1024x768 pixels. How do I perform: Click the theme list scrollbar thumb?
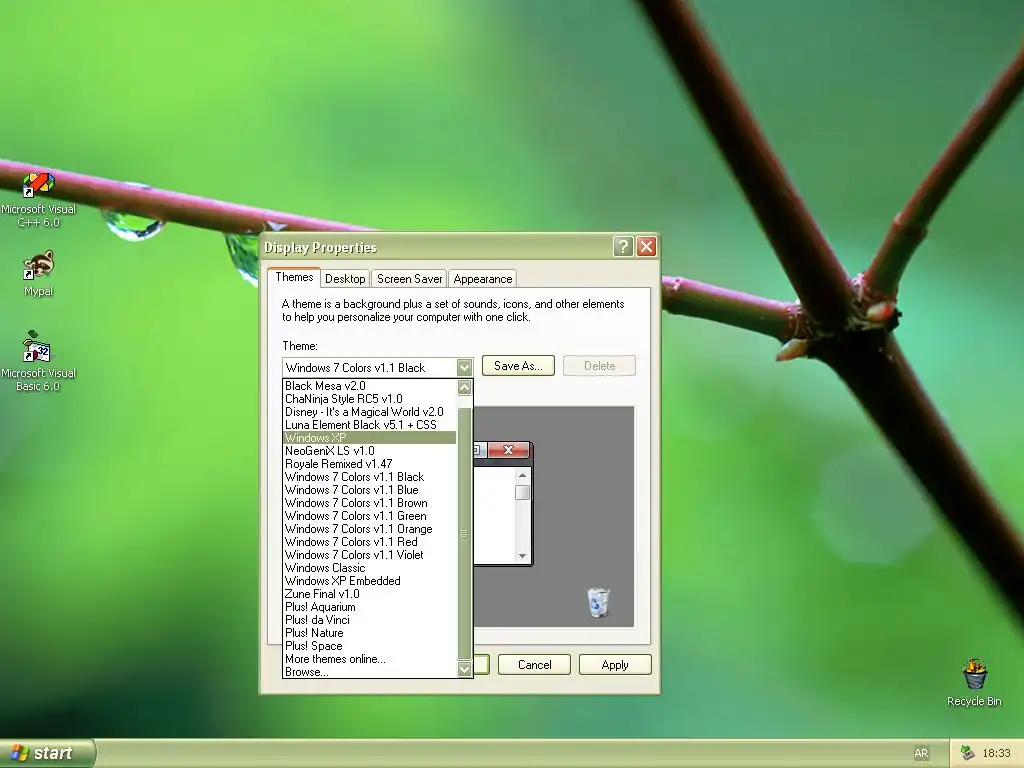(x=464, y=534)
